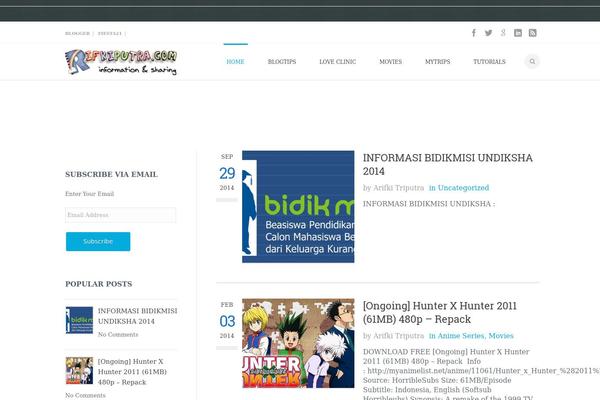Open the LinkedIn social icon

click(518, 33)
